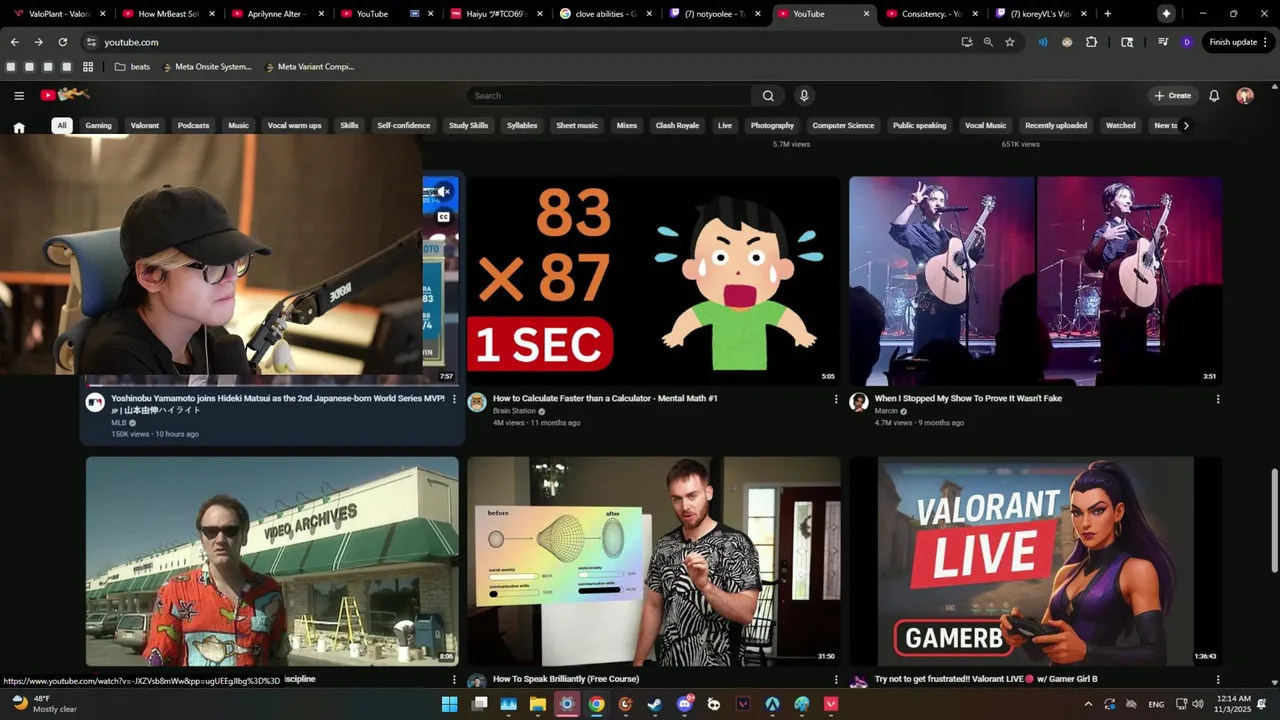The height and width of the screenshot is (720, 1280).
Task: Click the Create button
Action: click(x=1172, y=96)
